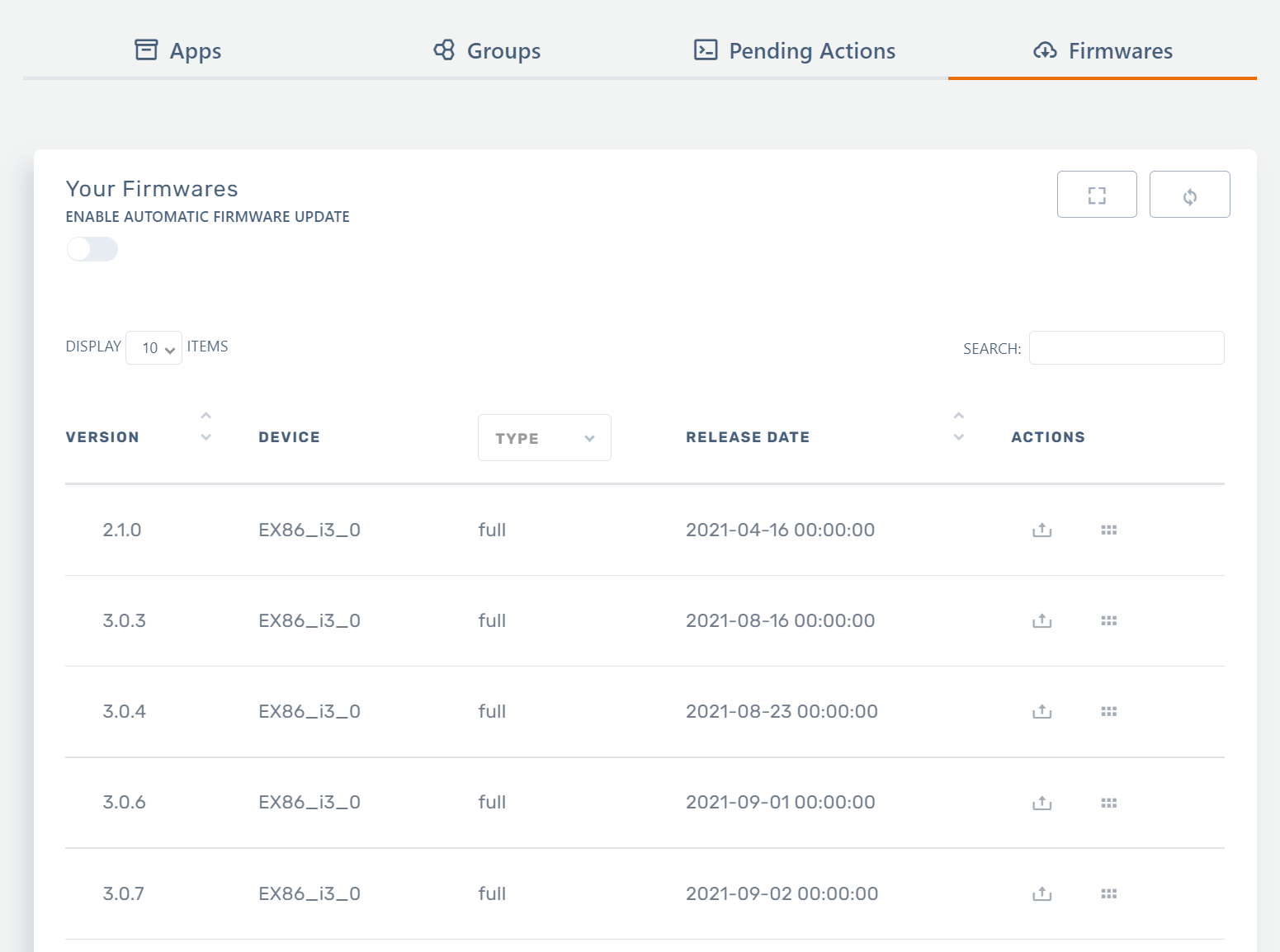Switch to the Groups tab
The image size is (1280, 952).
(487, 51)
